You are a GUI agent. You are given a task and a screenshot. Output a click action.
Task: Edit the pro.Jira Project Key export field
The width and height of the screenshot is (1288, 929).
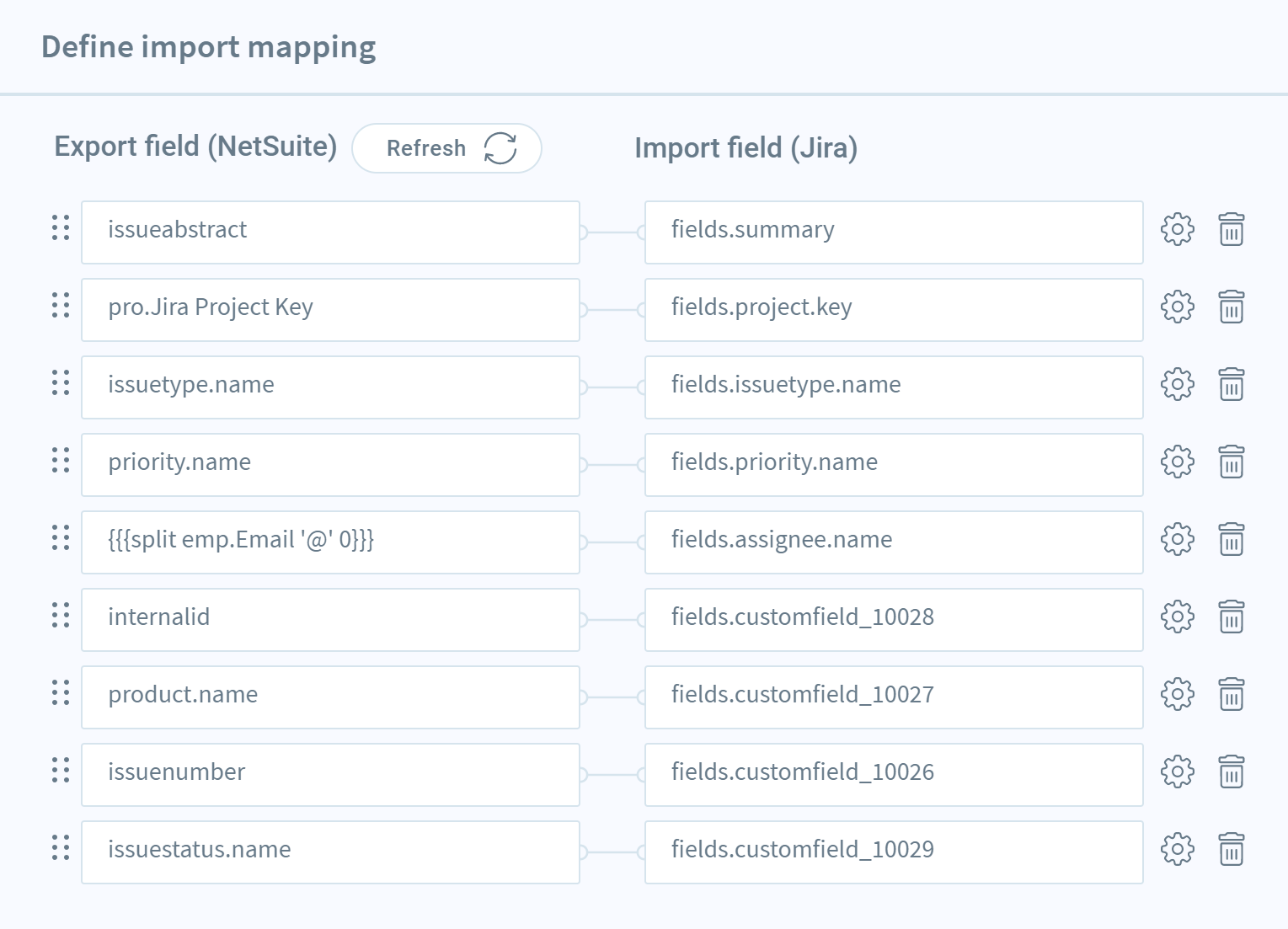click(330, 310)
